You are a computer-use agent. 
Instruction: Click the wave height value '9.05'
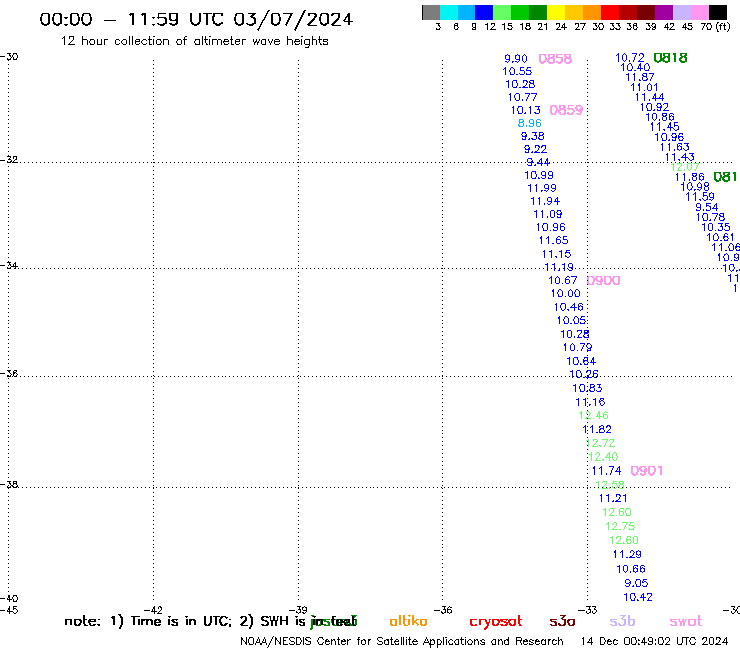click(636, 583)
